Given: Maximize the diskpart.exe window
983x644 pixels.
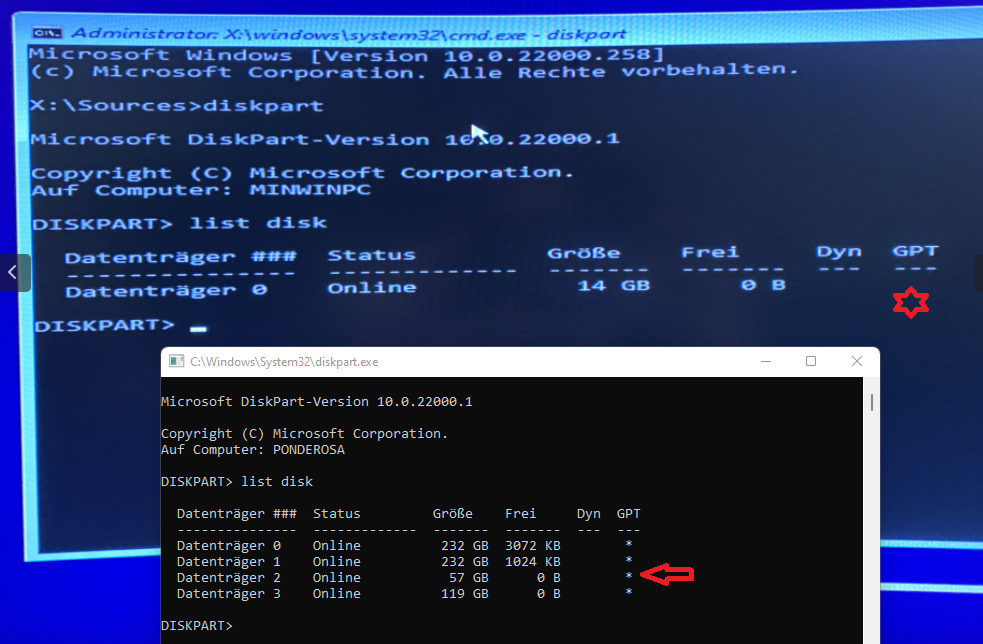Looking at the screenshot, I should point(811,361).
